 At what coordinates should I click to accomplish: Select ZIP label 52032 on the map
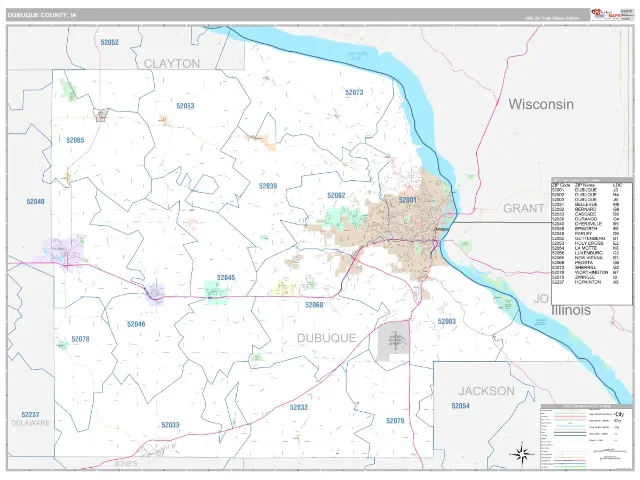click(299, 407)
